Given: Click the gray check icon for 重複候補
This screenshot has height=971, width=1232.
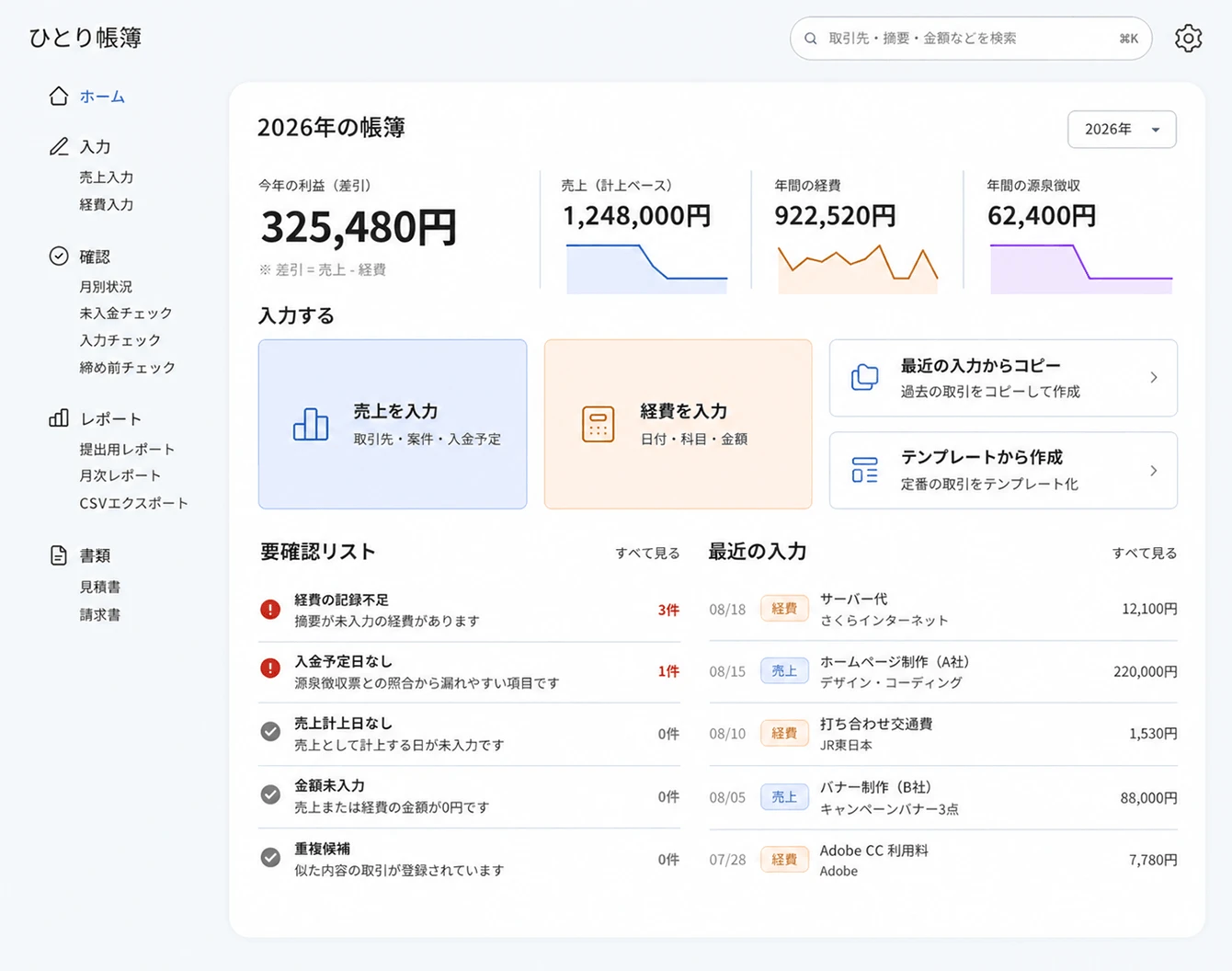Looking at the screenshot, I should click(270, 858).
